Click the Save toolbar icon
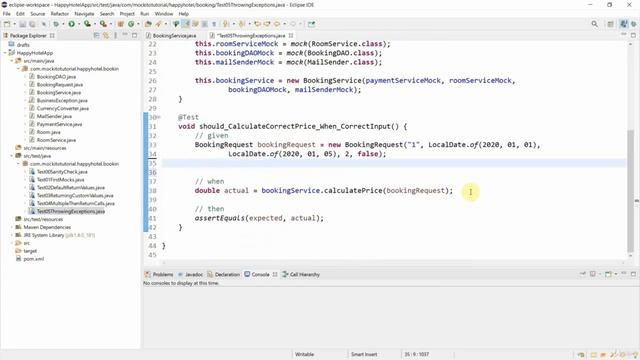This screenshot has width=640, height=360. tap(22, 24)
